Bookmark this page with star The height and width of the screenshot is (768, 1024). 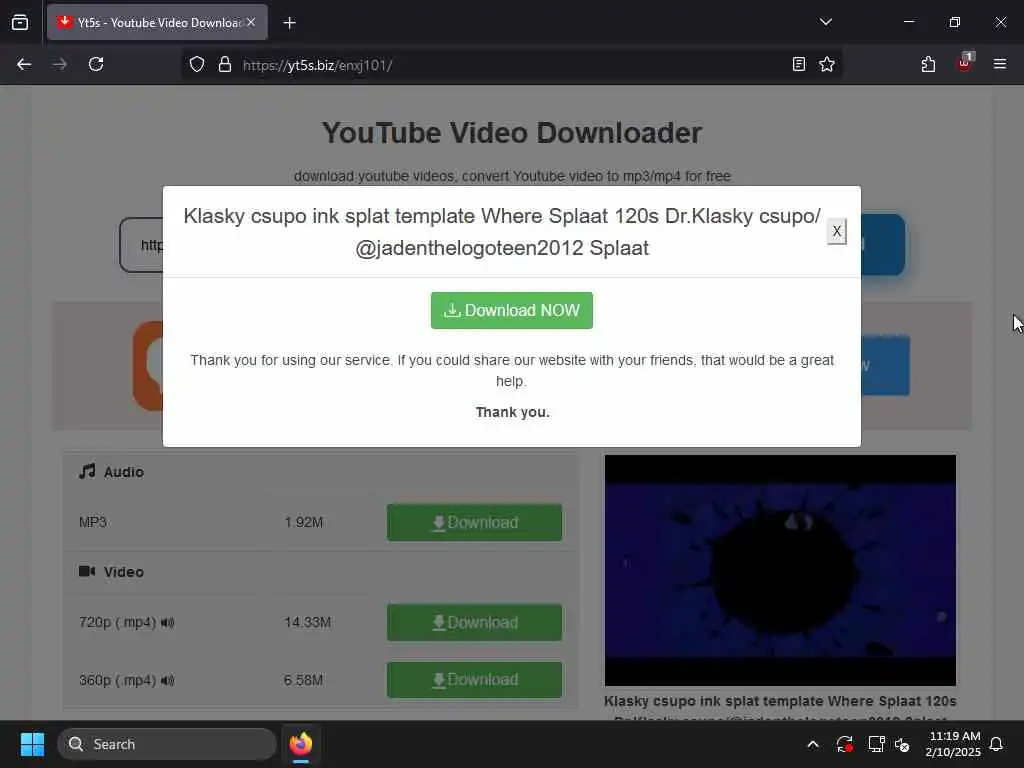click(827, 64)
